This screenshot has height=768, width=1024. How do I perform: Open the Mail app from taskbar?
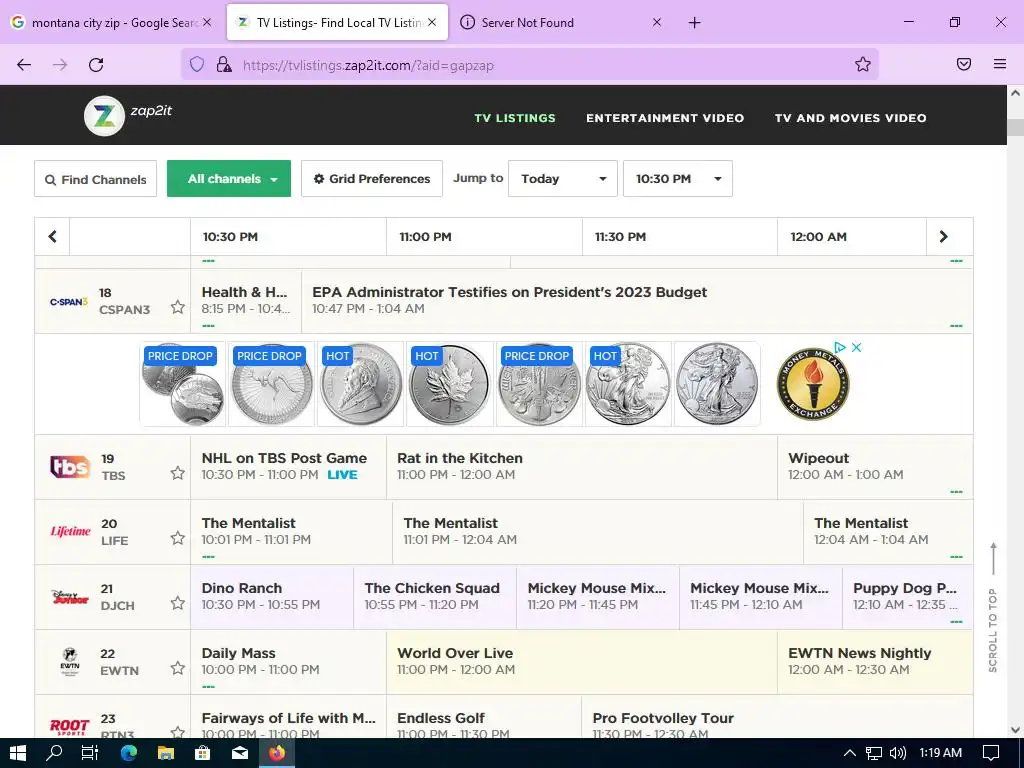240,753
